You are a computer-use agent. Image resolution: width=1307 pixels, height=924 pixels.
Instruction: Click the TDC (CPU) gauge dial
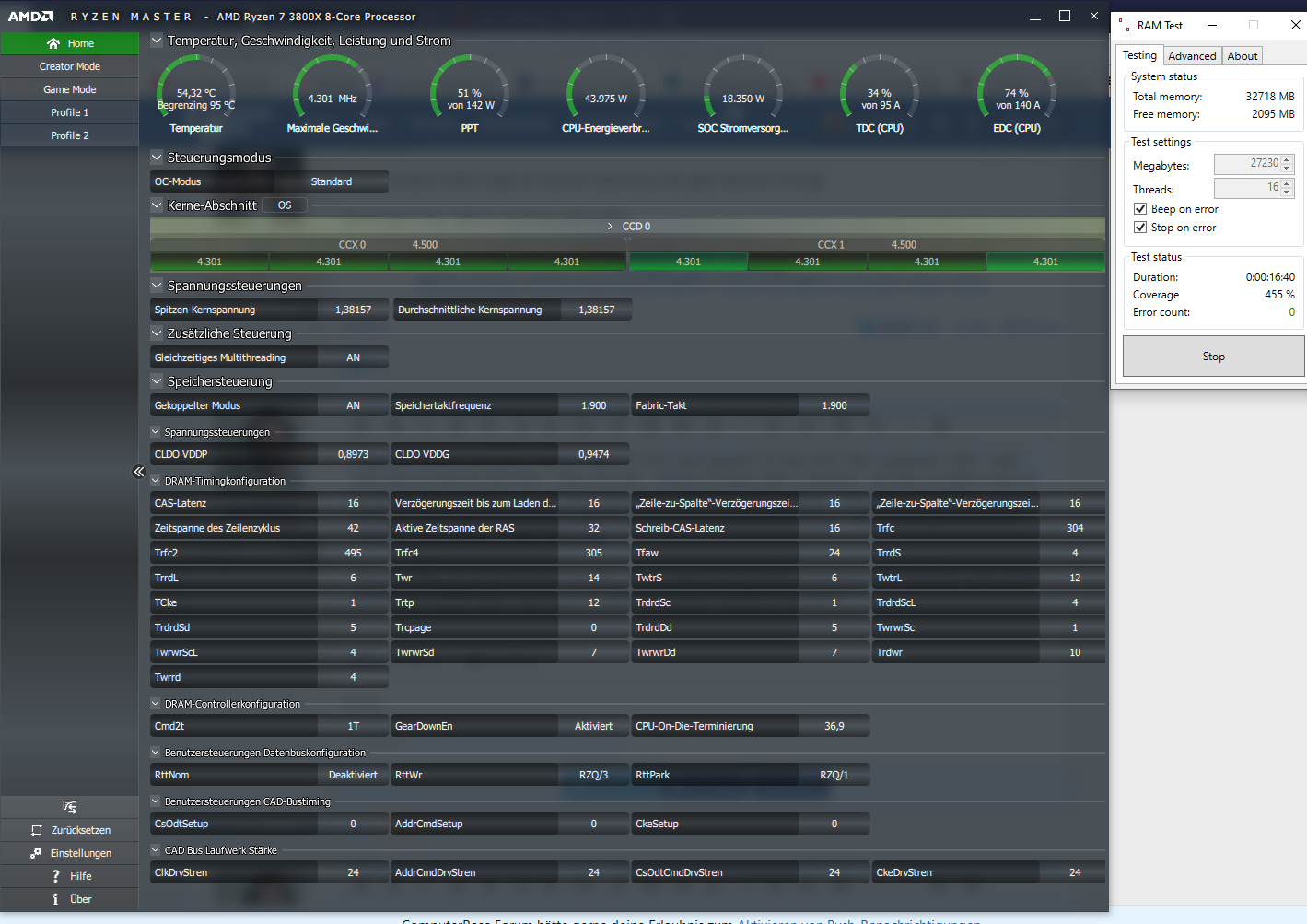coord(880,88)
